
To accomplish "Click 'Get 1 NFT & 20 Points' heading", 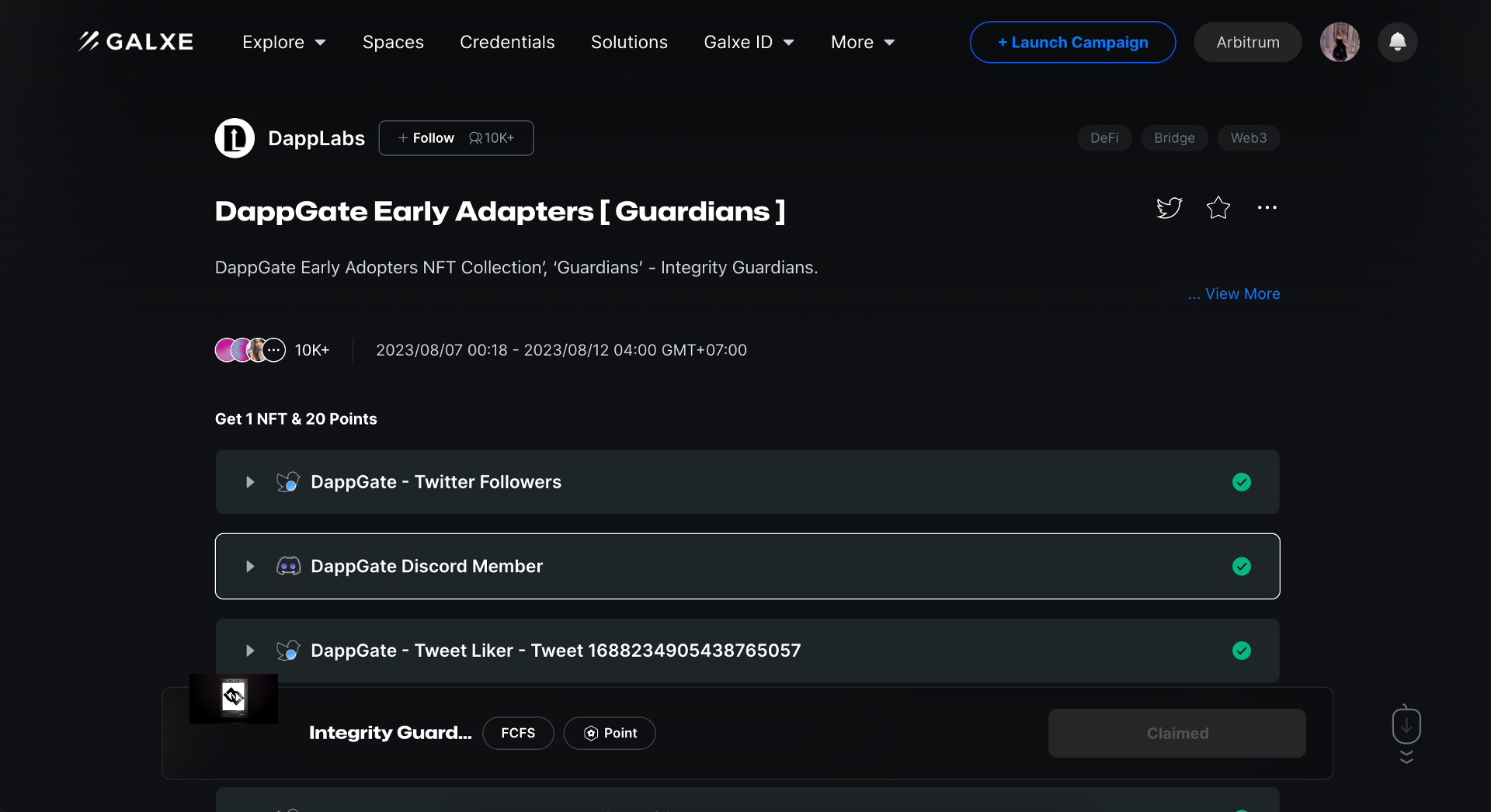I will click(x=296, y=418).
